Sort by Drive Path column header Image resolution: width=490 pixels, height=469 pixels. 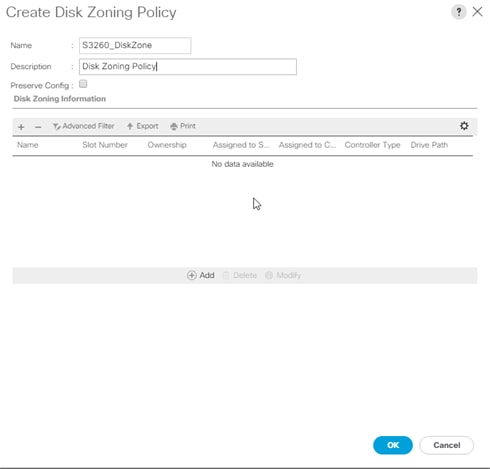pos(429,145)
